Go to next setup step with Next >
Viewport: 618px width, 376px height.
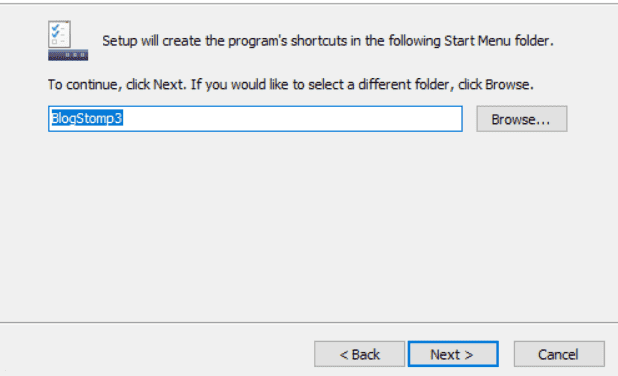[453, 354]
